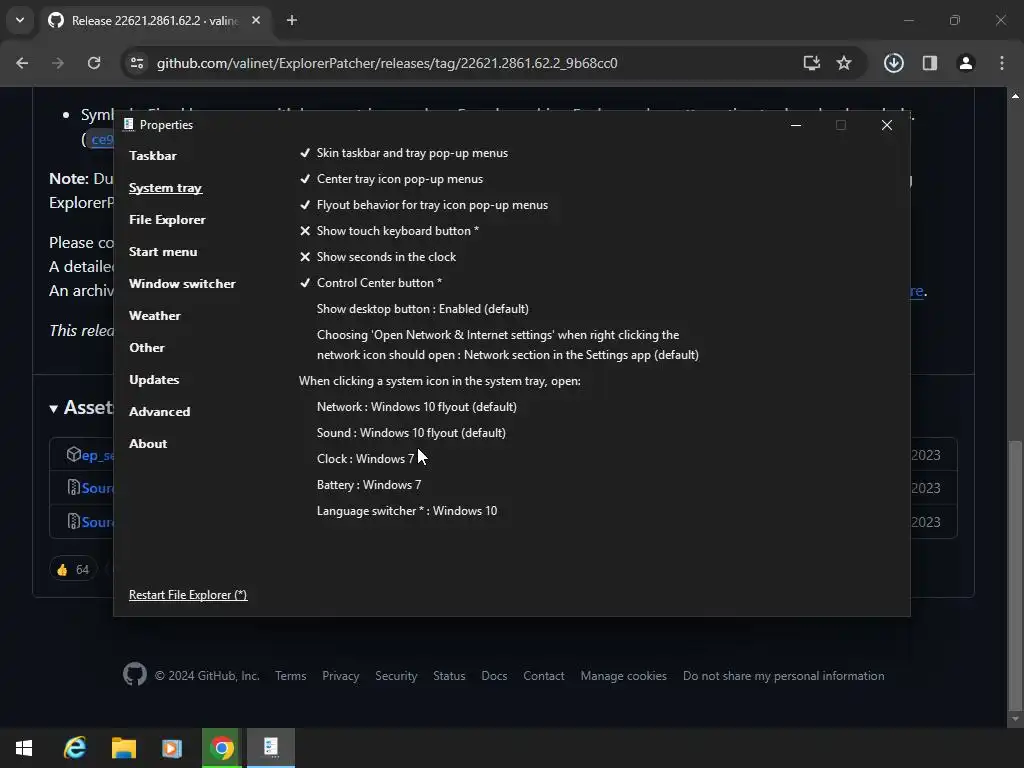The height and width of the screenshot is (768, 1024).
Task: Change the Show desktop button setting
Action: (x=423, y=309)
